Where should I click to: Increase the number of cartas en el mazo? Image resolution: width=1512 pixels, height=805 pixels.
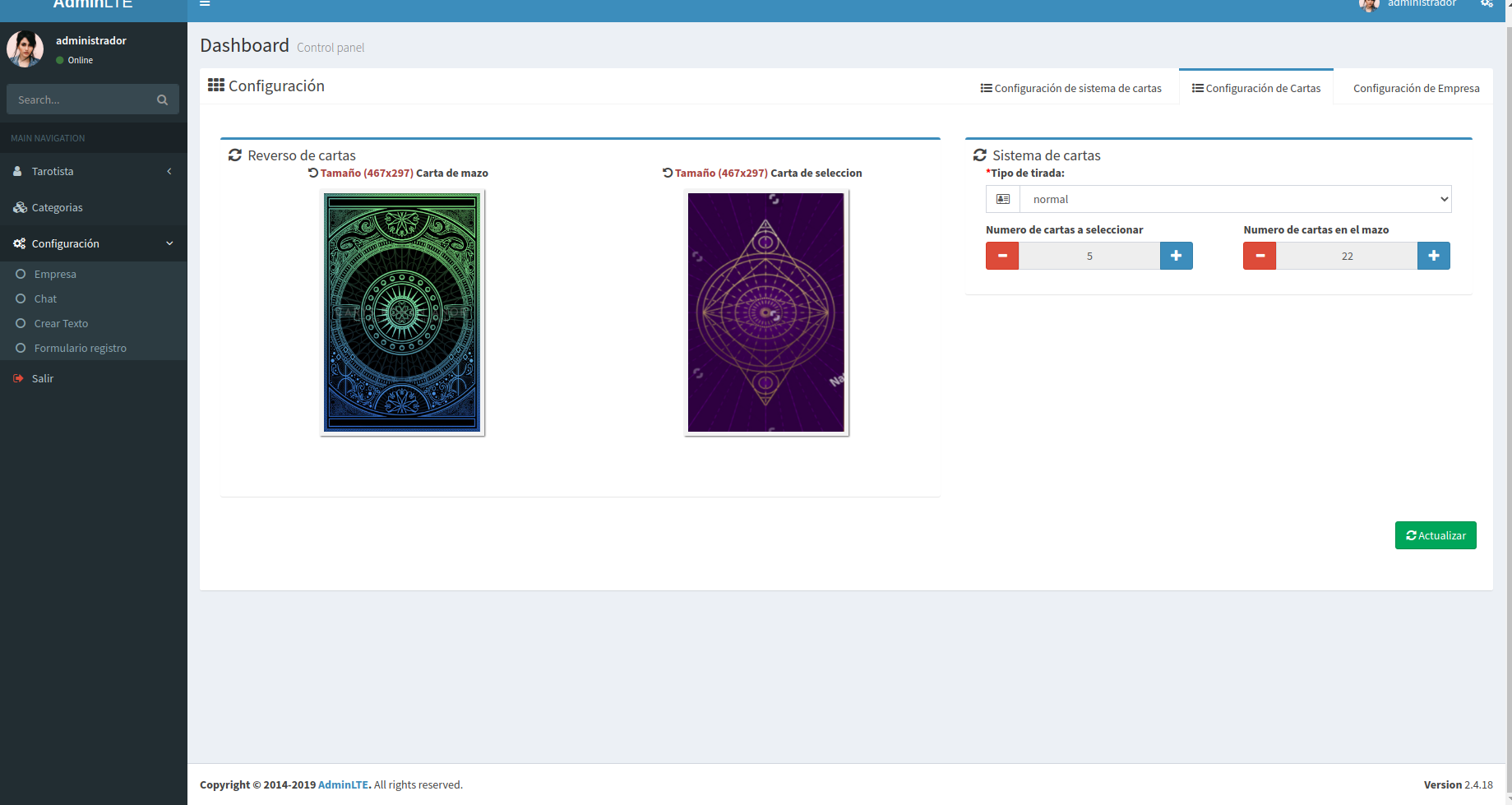coord(1433,256)
